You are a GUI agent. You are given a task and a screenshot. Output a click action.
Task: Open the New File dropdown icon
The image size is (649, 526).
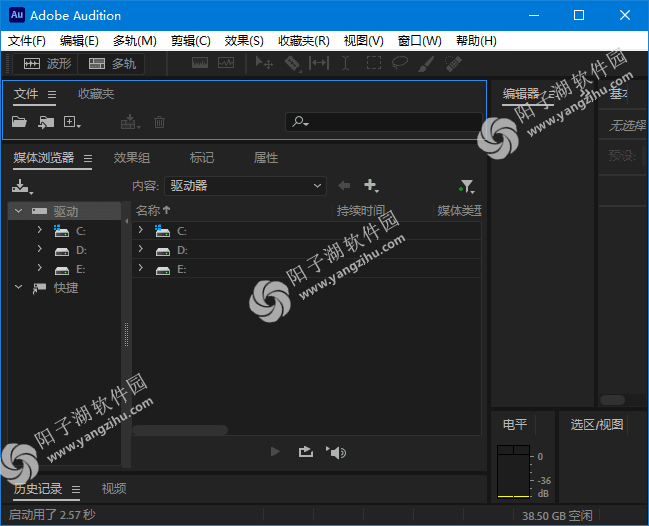point(72,122)
